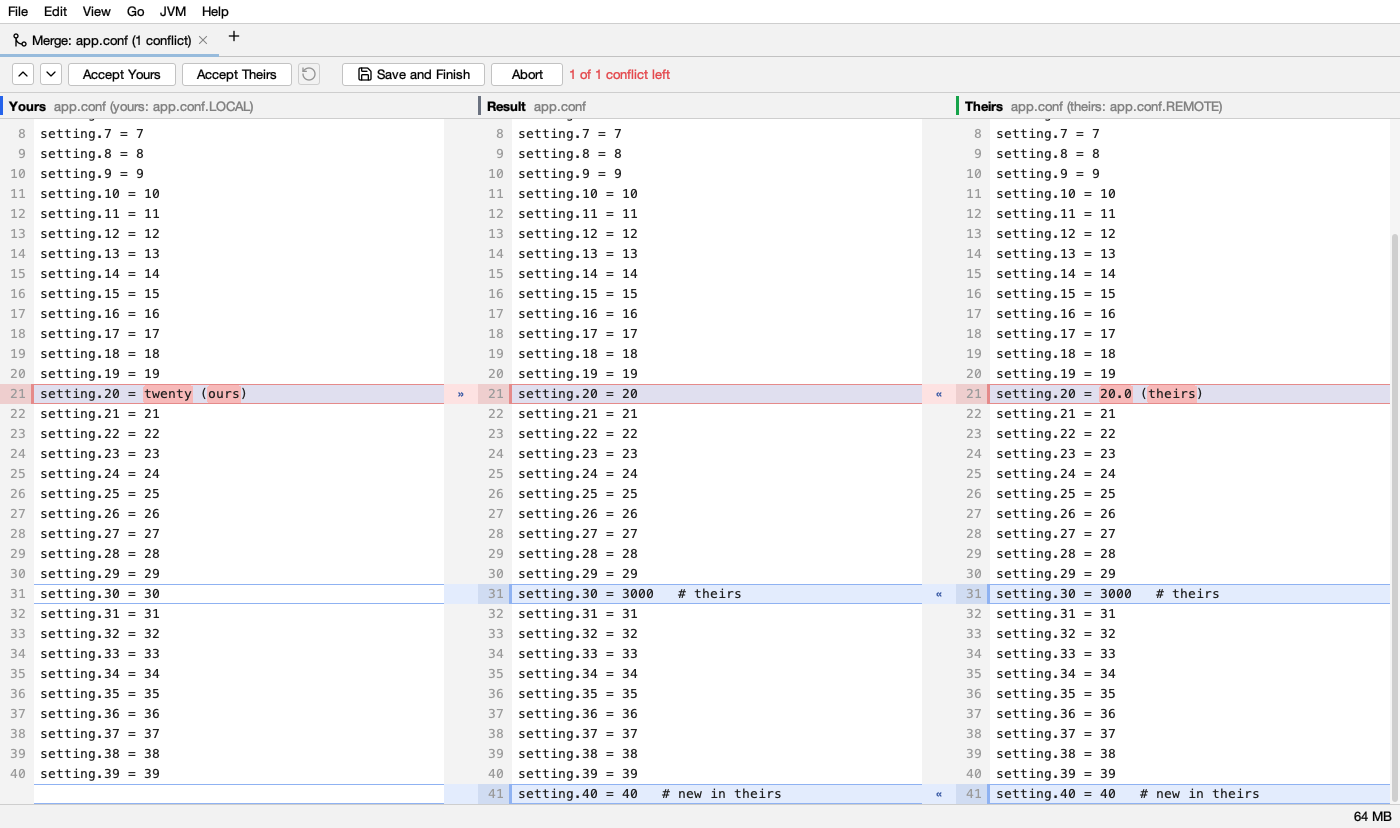The height and width of the screenshot is (828, 1400).
Task: Click "setting.30 = 30" line in Yours pane
Action: 100,594
